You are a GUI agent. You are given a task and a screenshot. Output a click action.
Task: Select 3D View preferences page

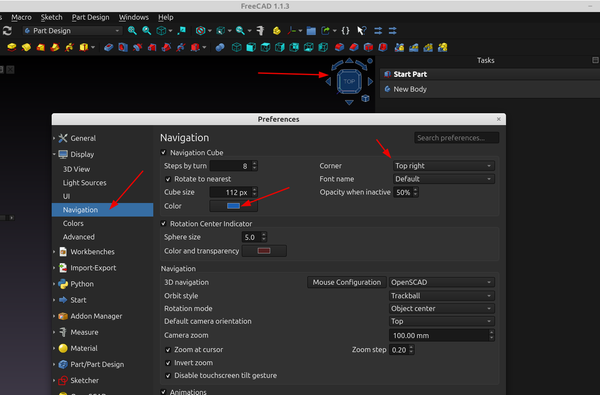[77, 169]
